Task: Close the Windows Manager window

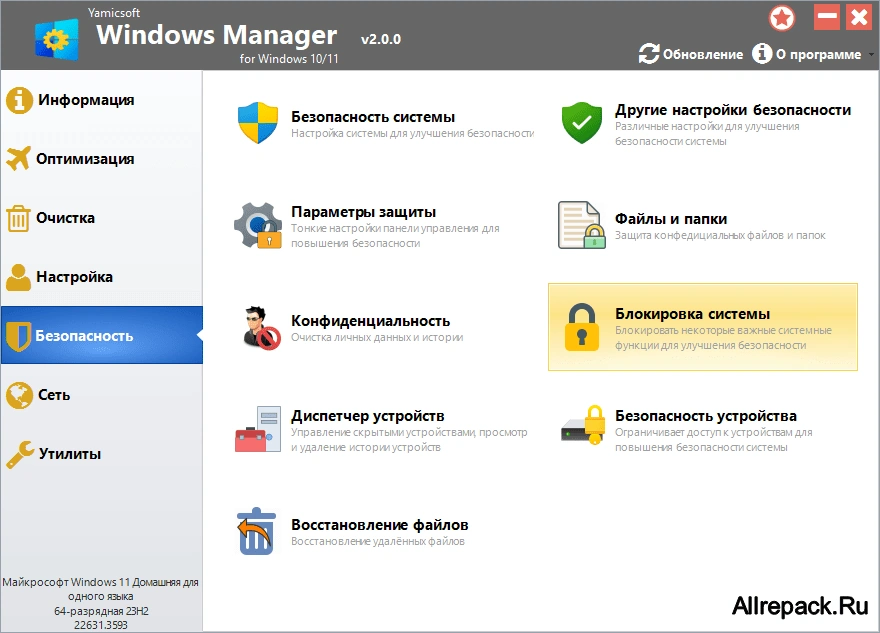Action: (x=859, y=17)
